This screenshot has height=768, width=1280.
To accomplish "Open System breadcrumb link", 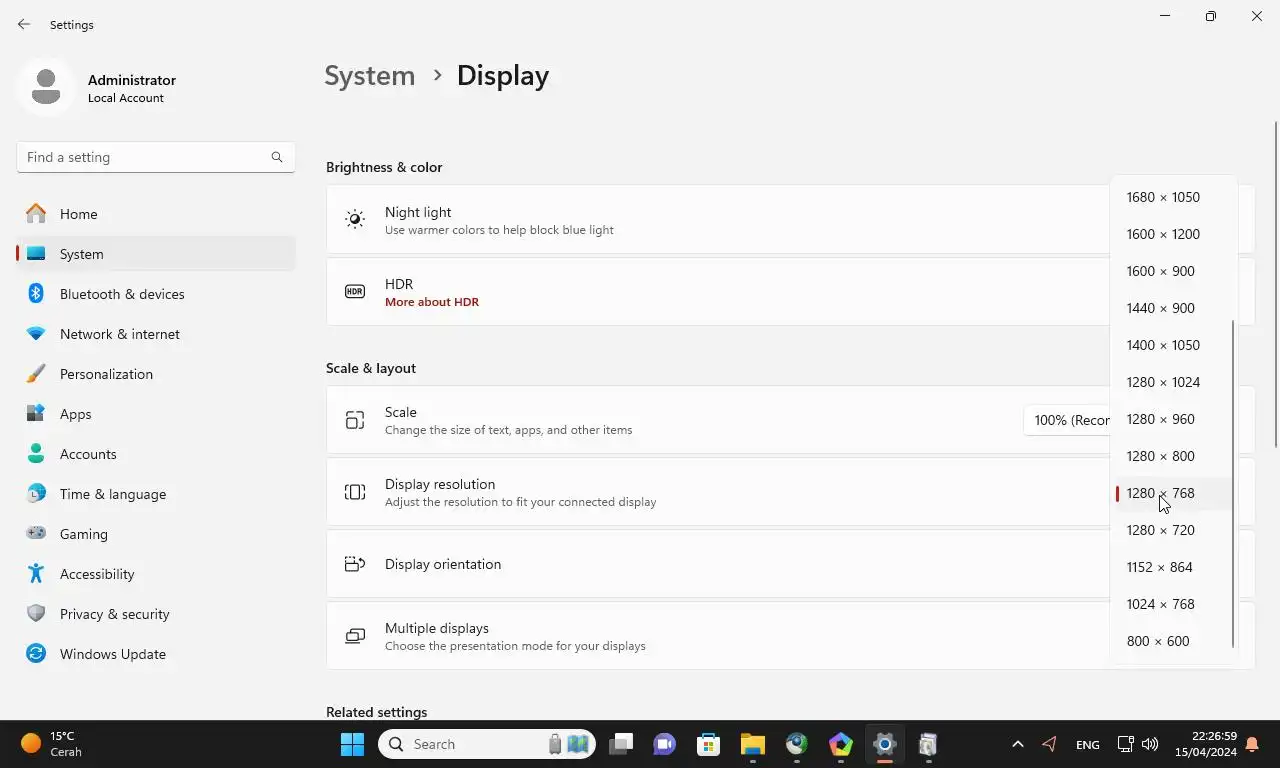I will click(369, 76).
